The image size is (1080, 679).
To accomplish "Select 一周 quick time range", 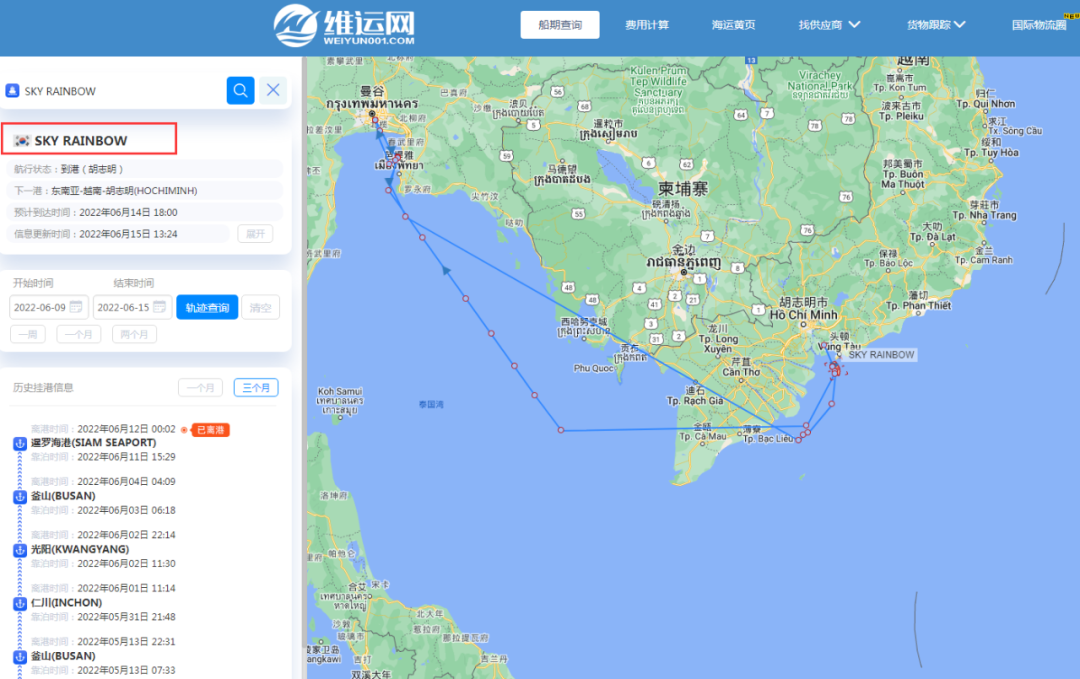I will tap(28, 335).
